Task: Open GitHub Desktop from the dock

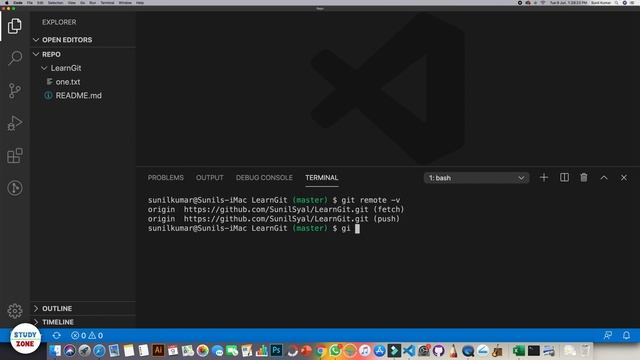Action: (439, 351)
